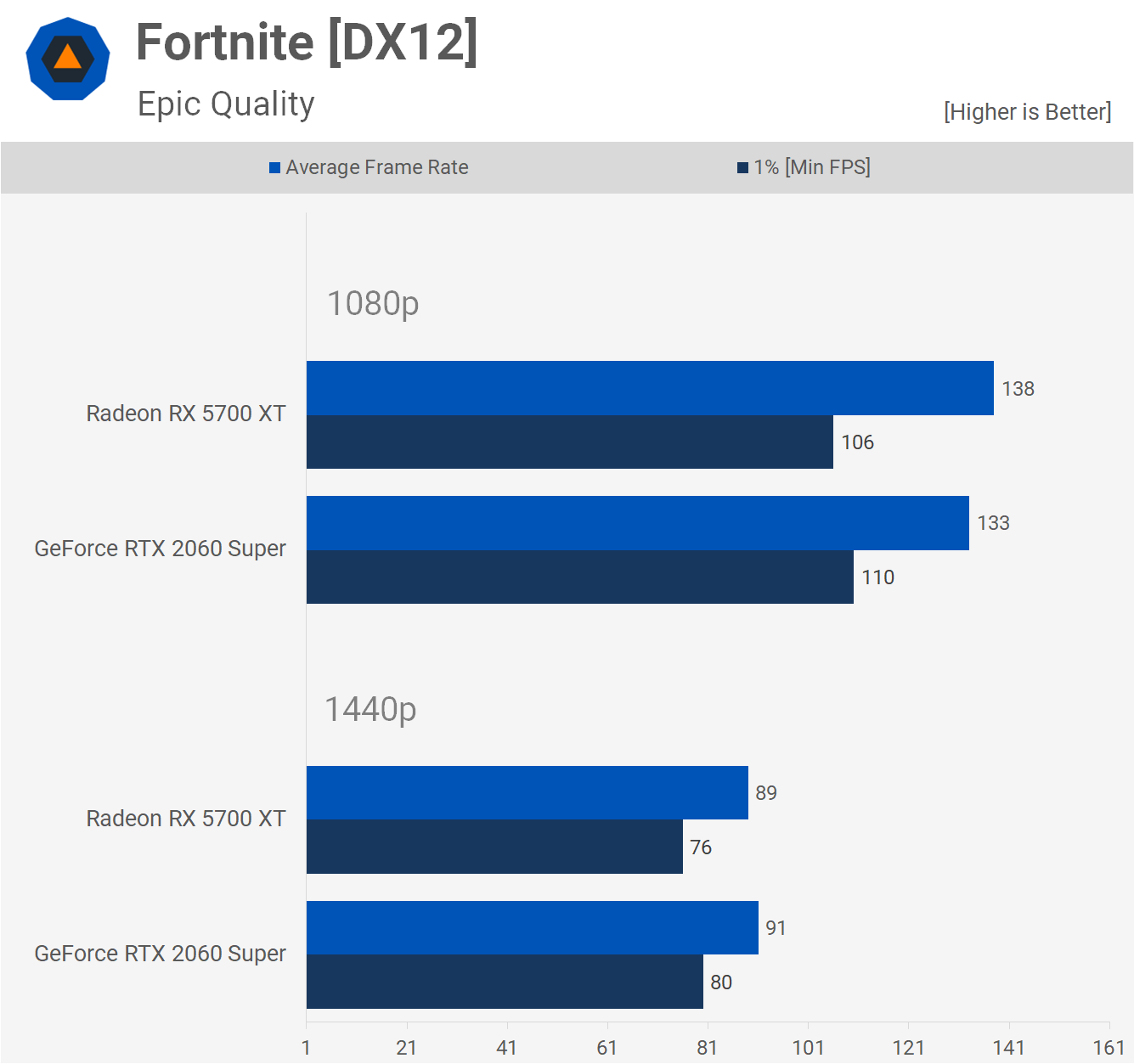Click the 1440p Radeon average frame rate bar
The height and width of the screenshot is (1064, 1134).
click(528, 793)
